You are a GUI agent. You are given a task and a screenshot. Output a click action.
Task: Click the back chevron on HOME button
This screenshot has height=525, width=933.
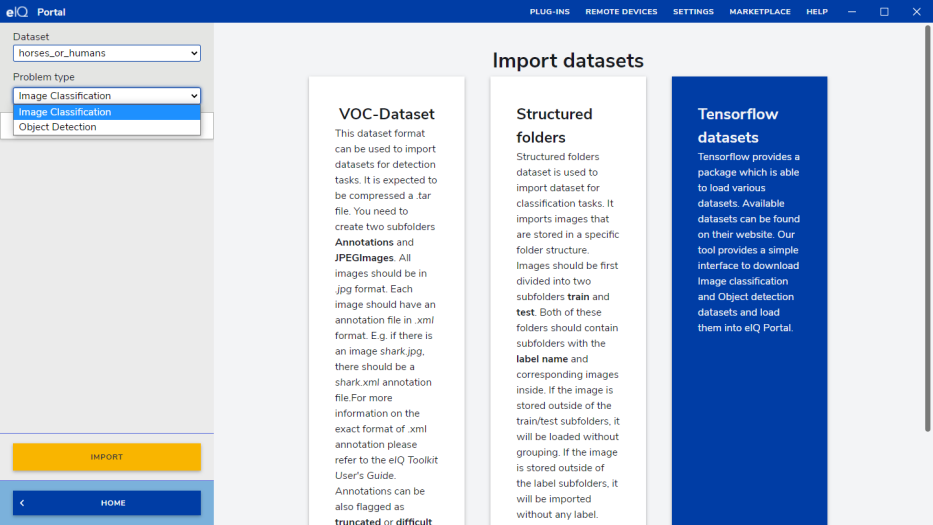pos(22,503)
